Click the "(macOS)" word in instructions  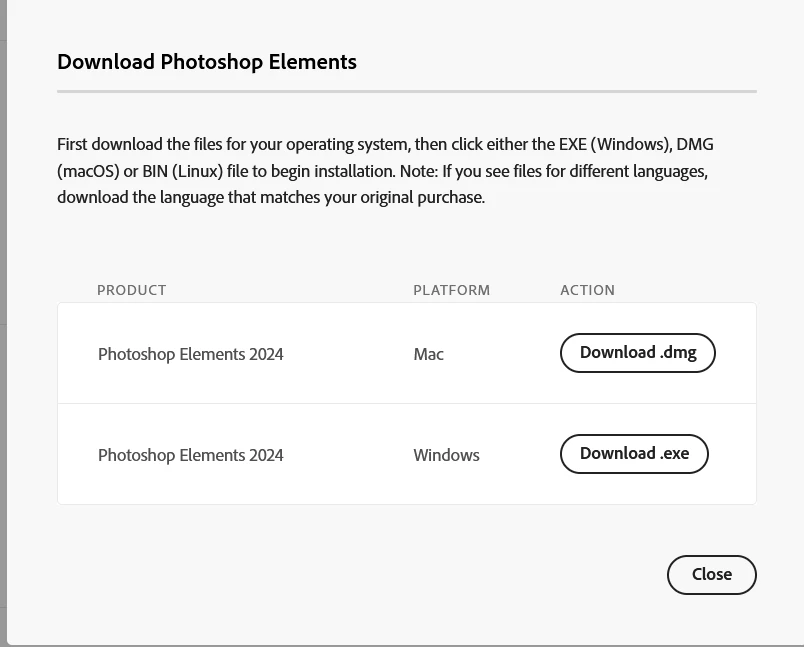coord(88,171)
